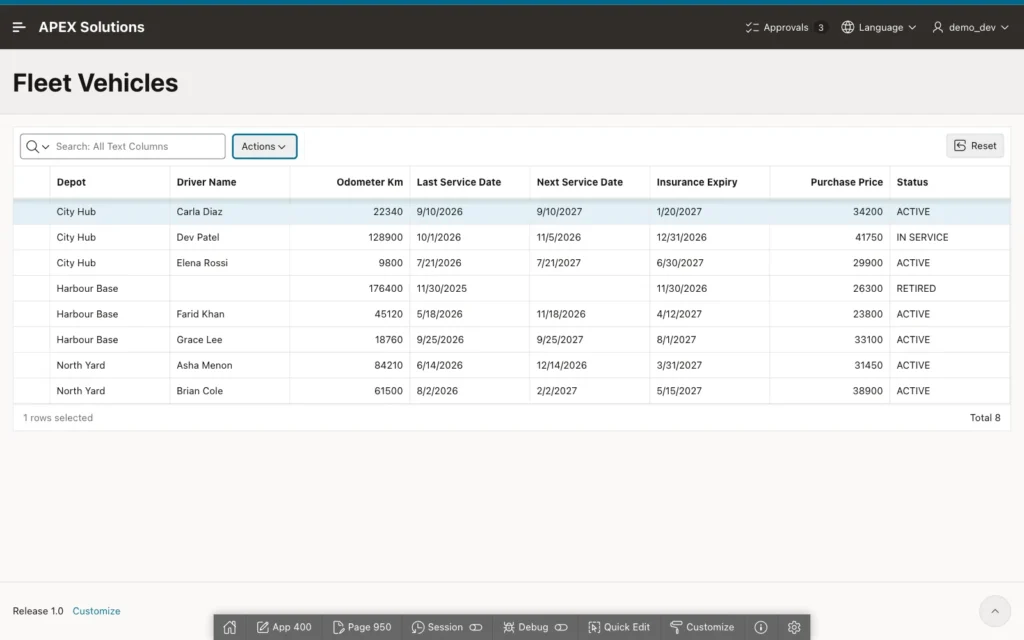Click the search magnifier icon

pos(32,146)
